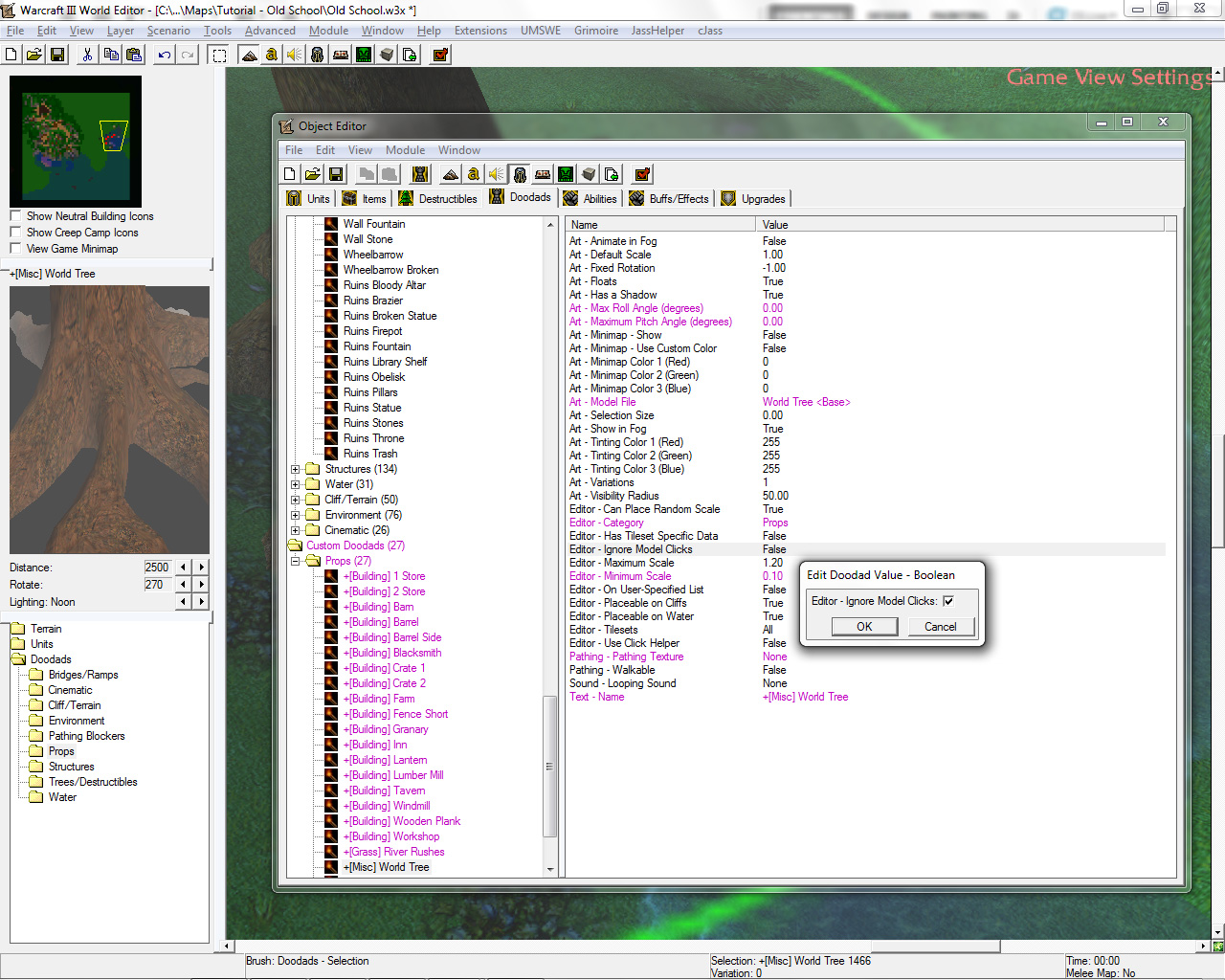This screenshot has width=1225, height=980.
Task: Click Save icon in Object Editor toolbar
Action: click(336, 174)
